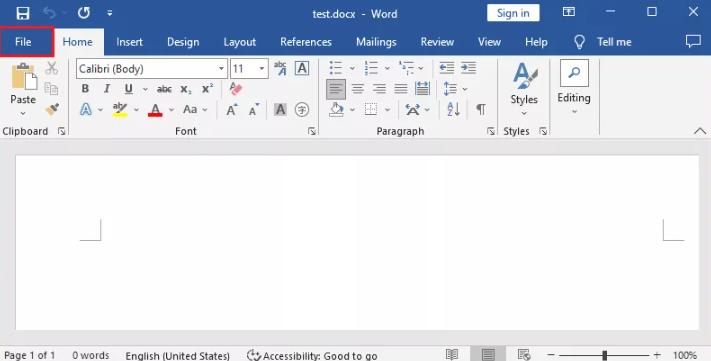Click the Numbering list icon
Viewport: 711px width, 361px height.
(x=371, y=68)
